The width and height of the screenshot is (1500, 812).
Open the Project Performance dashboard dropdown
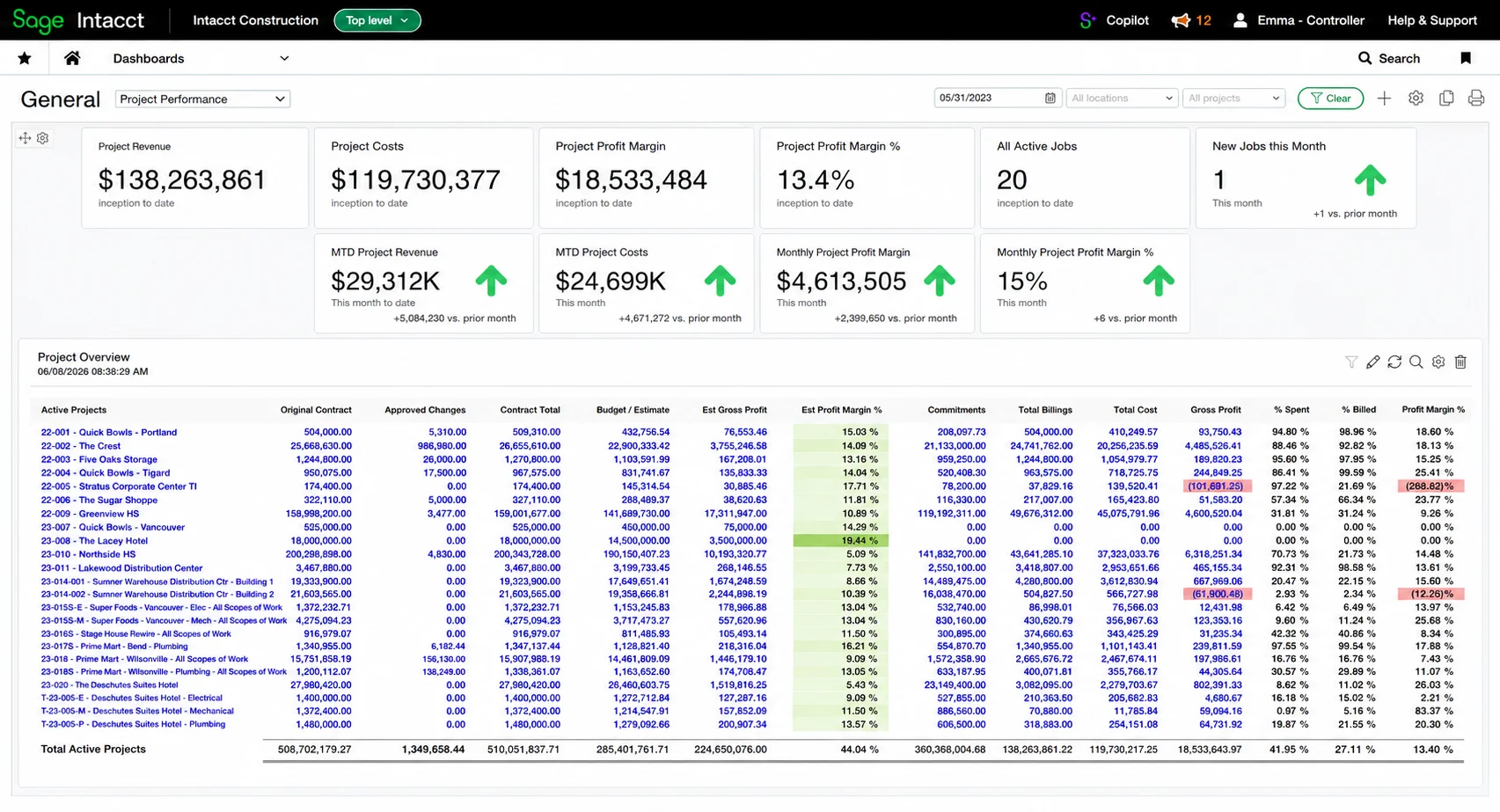202,99
